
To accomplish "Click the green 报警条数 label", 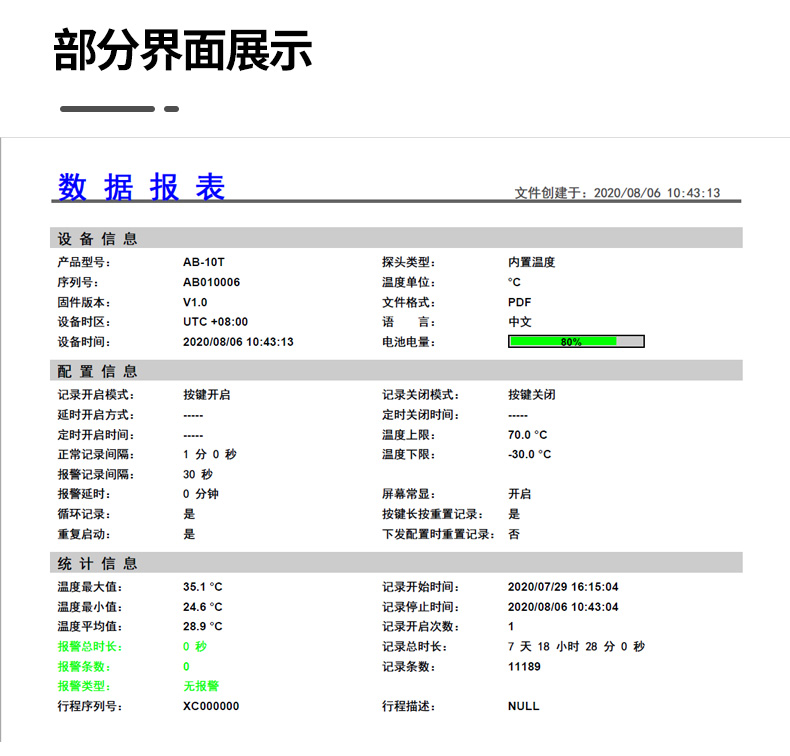I will 84,667.
